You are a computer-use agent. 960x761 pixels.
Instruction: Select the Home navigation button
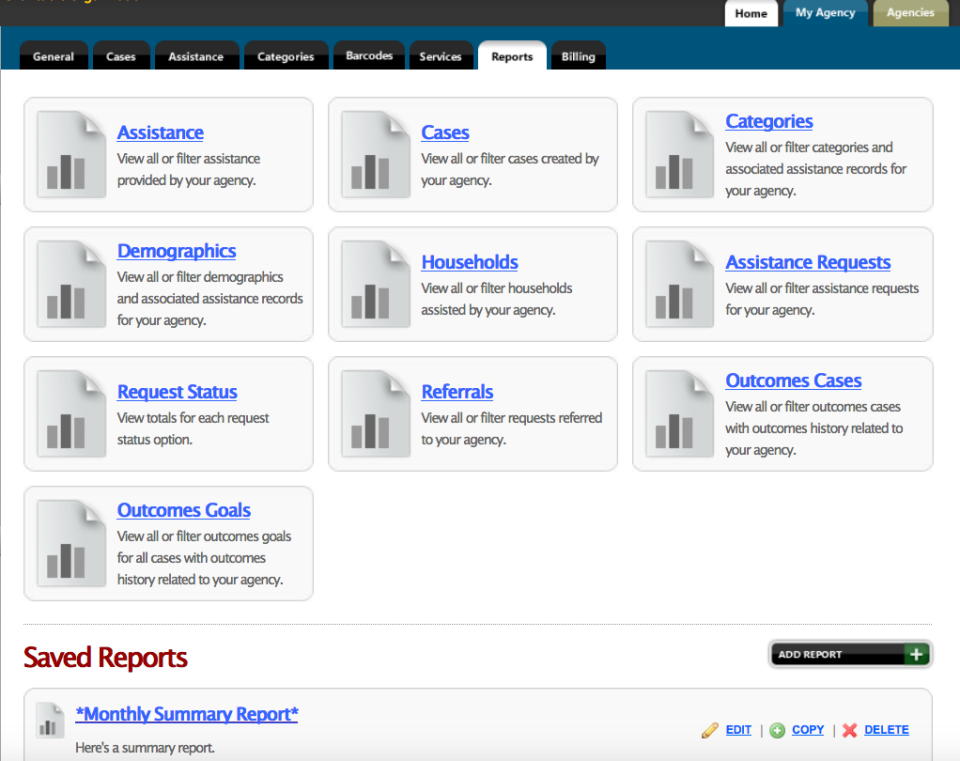pos(751,14)
